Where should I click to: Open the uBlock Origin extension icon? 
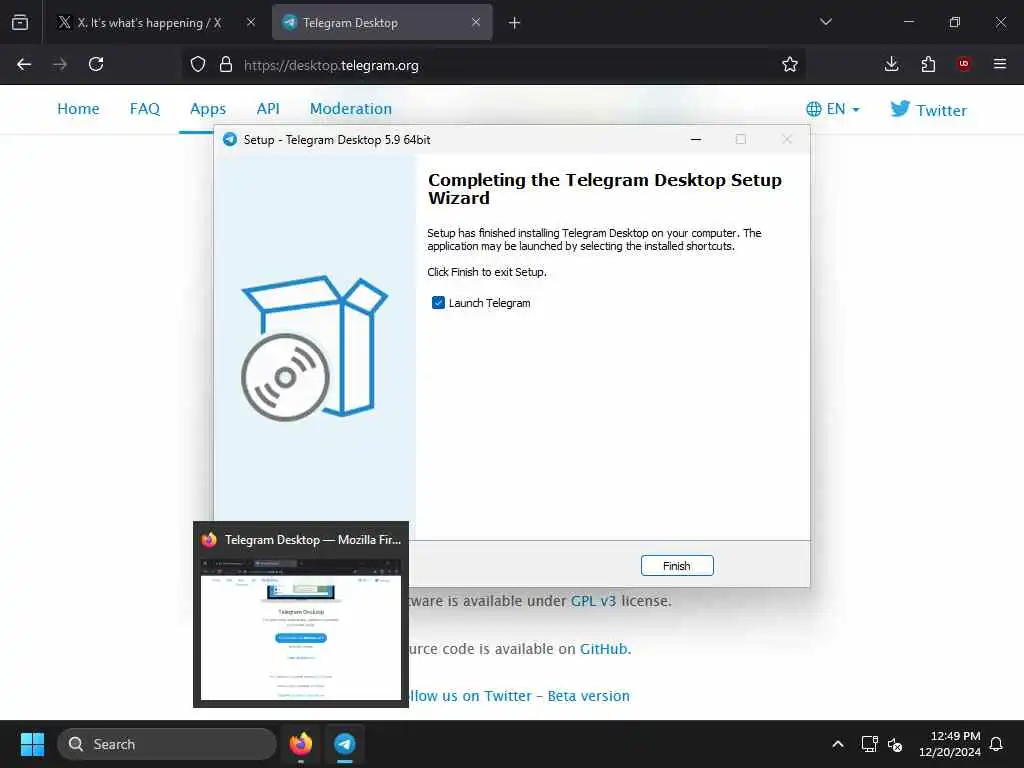(963, 64)
